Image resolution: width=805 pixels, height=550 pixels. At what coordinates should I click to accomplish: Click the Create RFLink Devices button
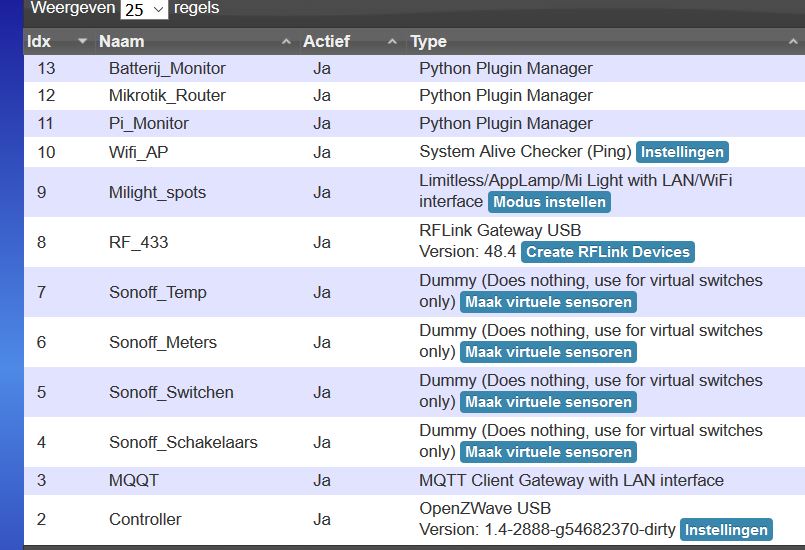click(607, 252)
